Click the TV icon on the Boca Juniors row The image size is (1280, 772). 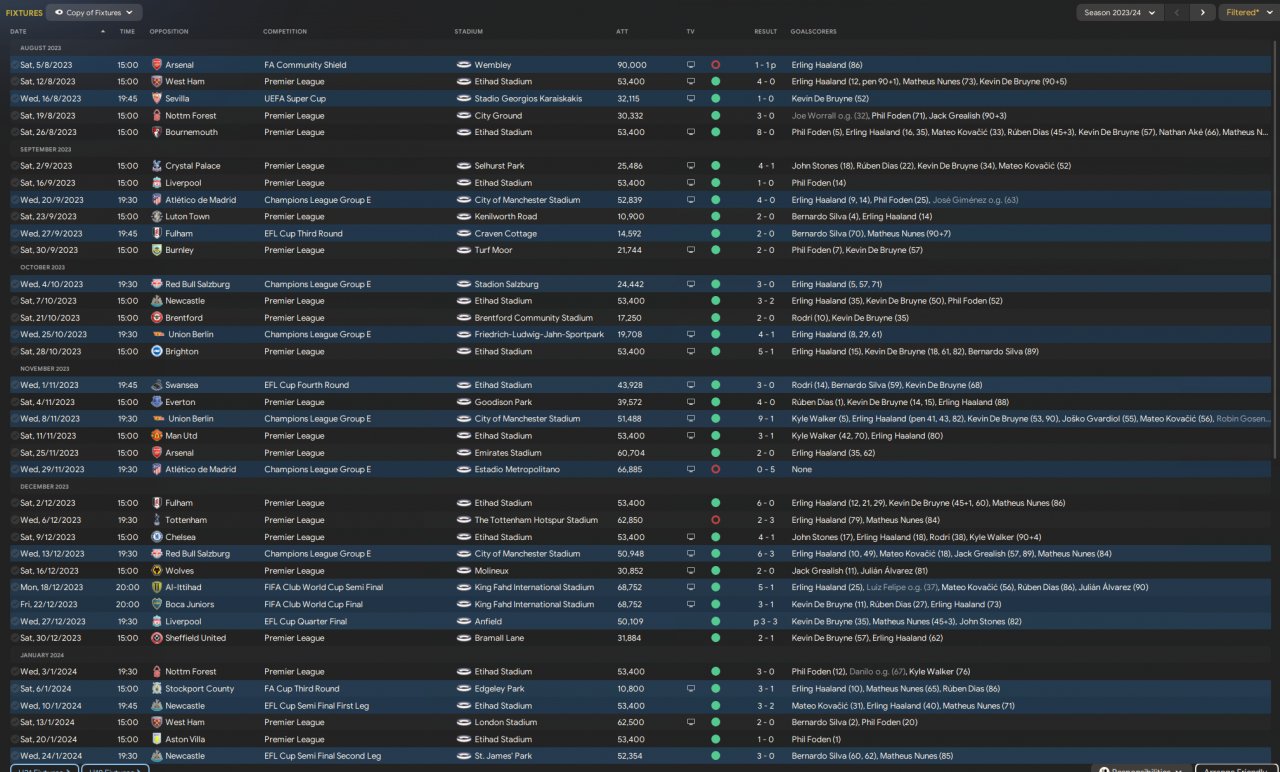point(690,604)
